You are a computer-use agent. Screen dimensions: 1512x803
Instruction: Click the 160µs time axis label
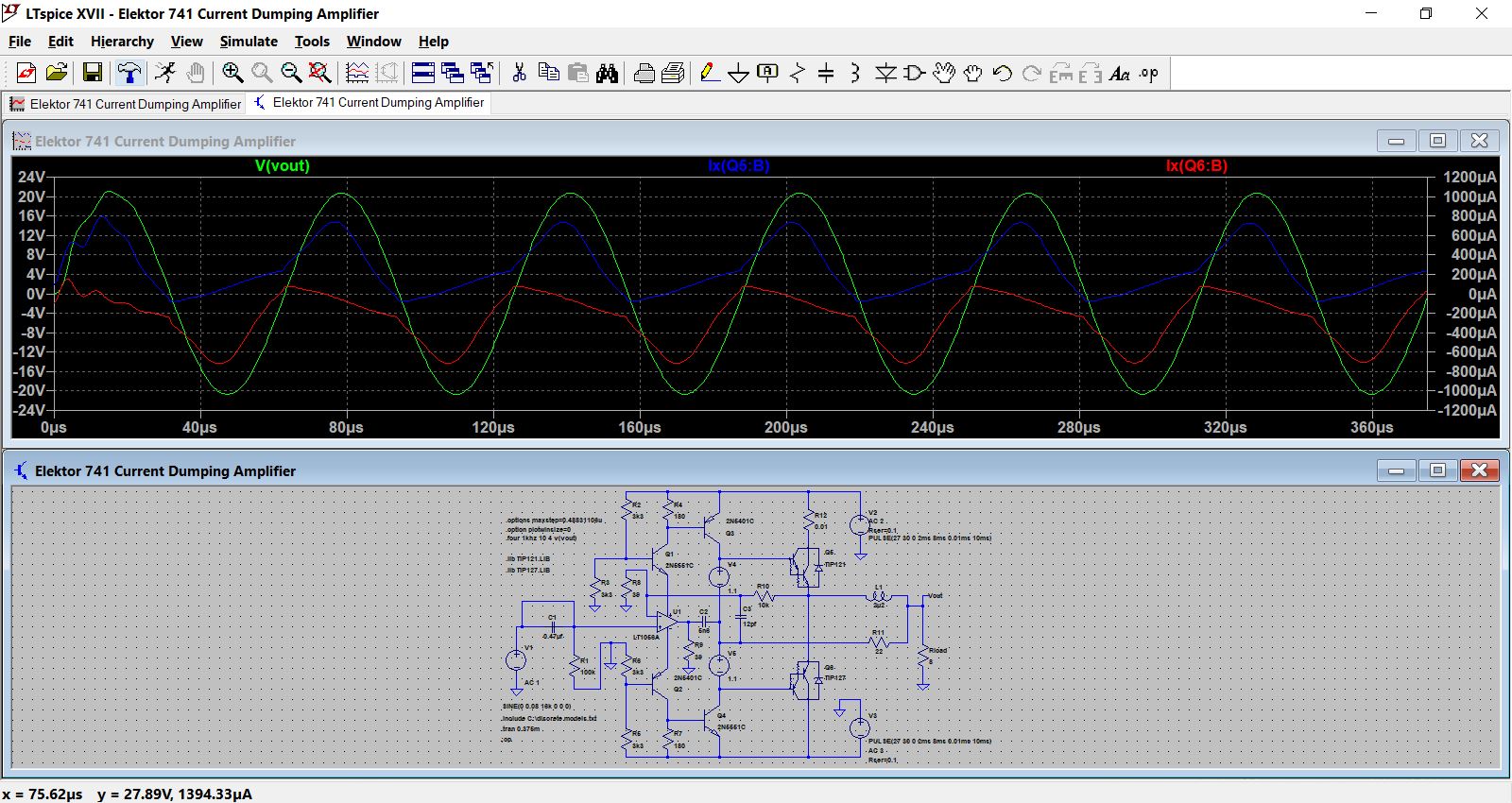640,427
